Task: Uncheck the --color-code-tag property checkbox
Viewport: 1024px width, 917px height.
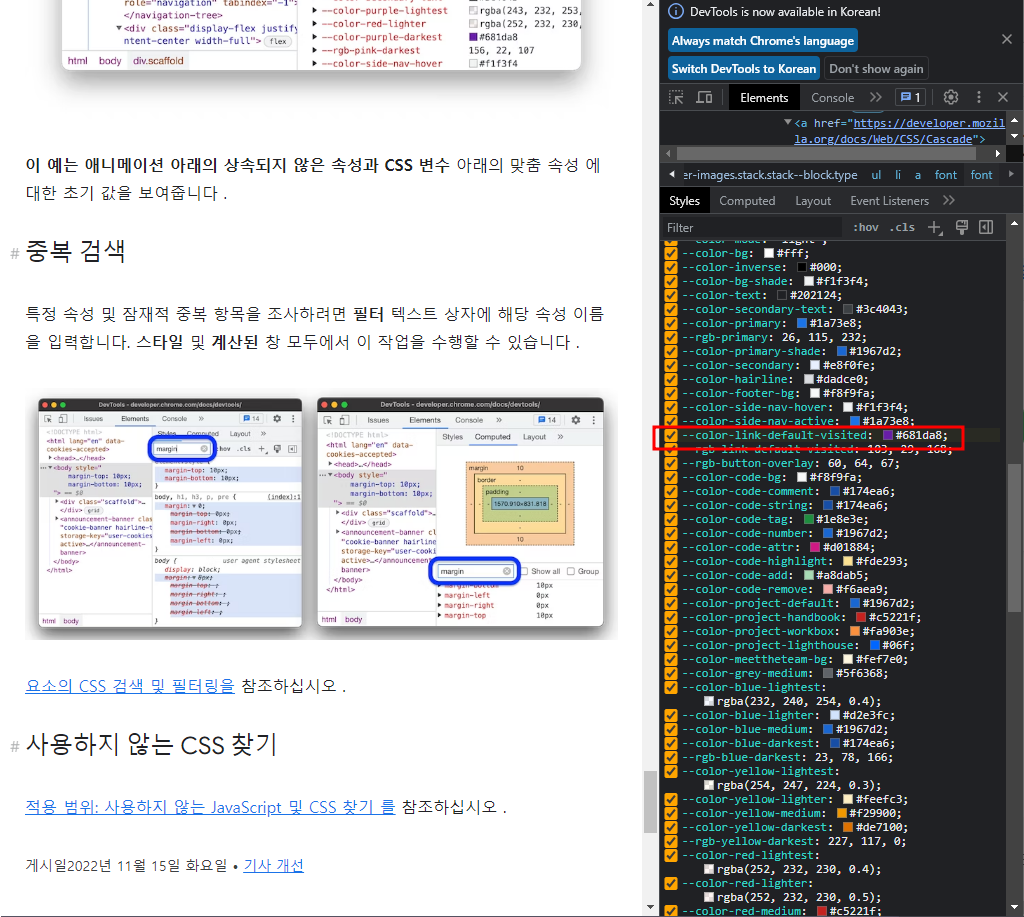Action: (671, 519)
